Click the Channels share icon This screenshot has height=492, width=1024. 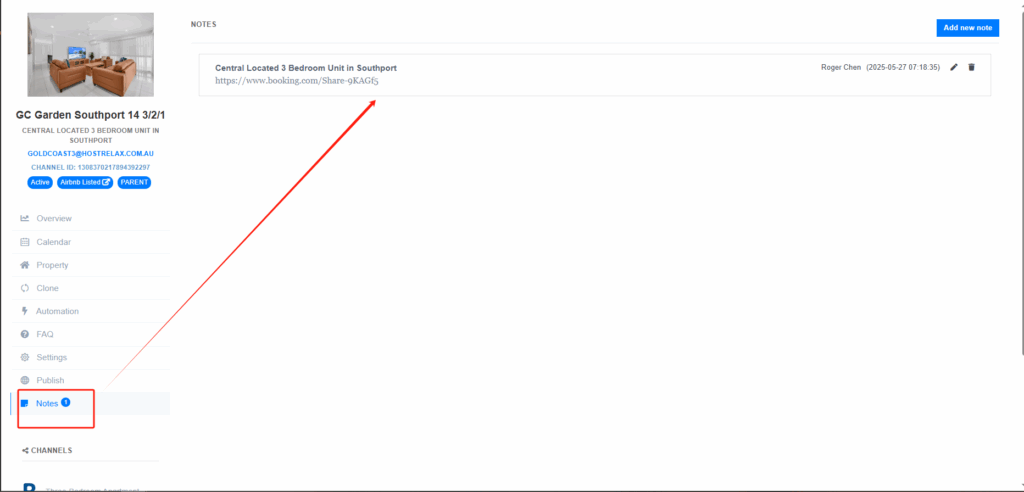click(x=25, y=450)
